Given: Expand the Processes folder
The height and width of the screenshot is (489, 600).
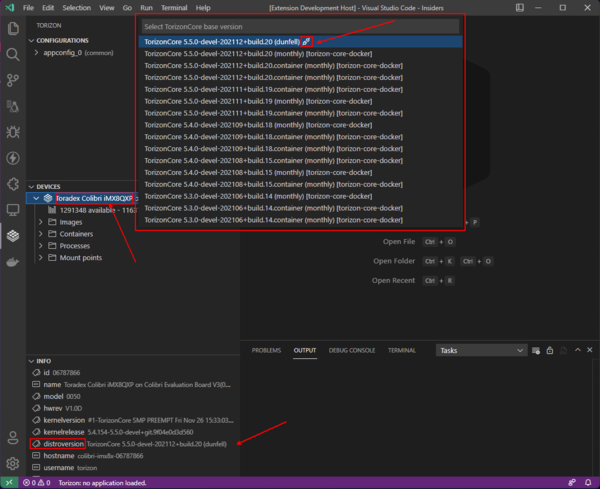Looking at the screenshot, I should pos(41,246).
